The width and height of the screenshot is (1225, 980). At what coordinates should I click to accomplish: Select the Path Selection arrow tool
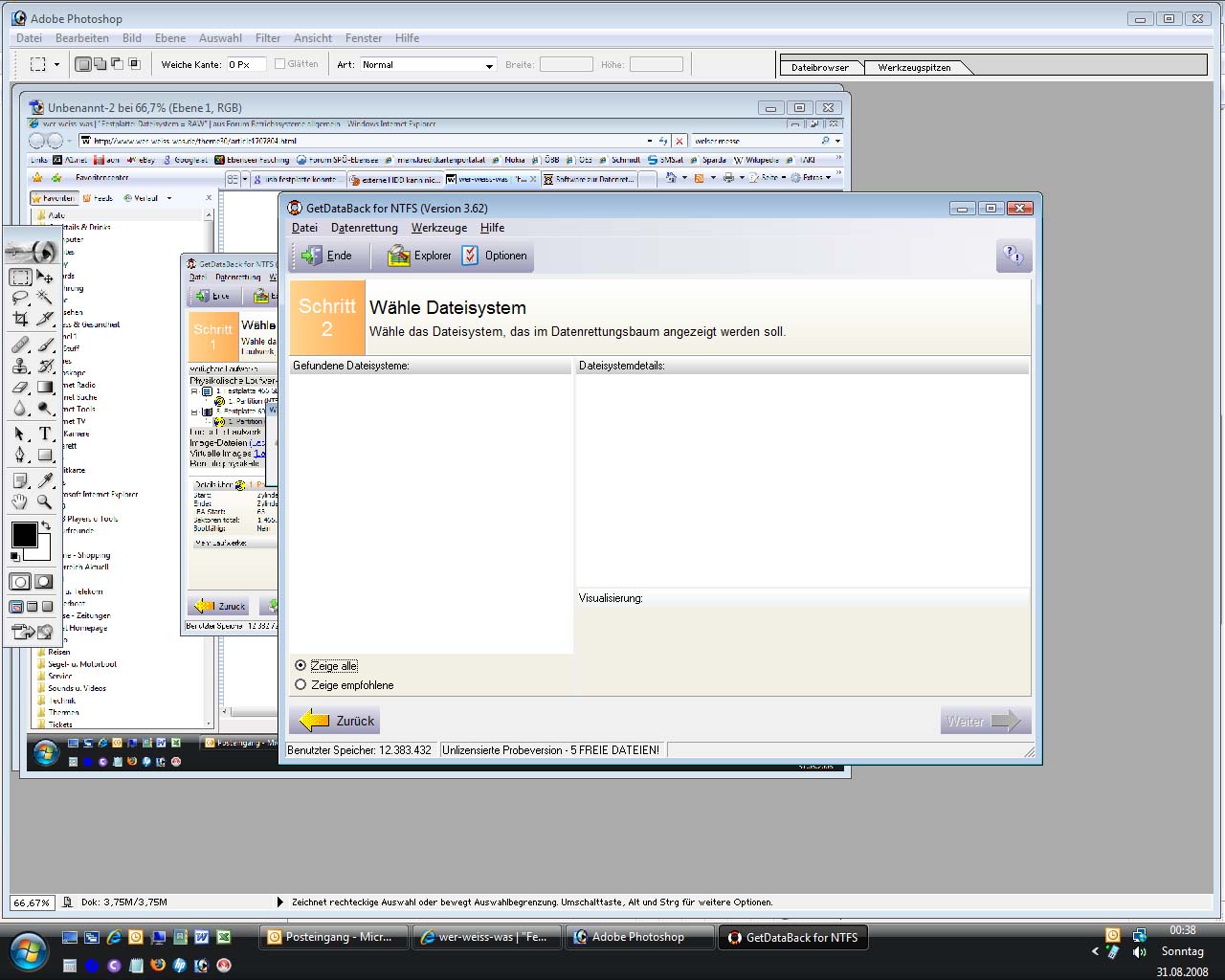[x=20, y=434]
